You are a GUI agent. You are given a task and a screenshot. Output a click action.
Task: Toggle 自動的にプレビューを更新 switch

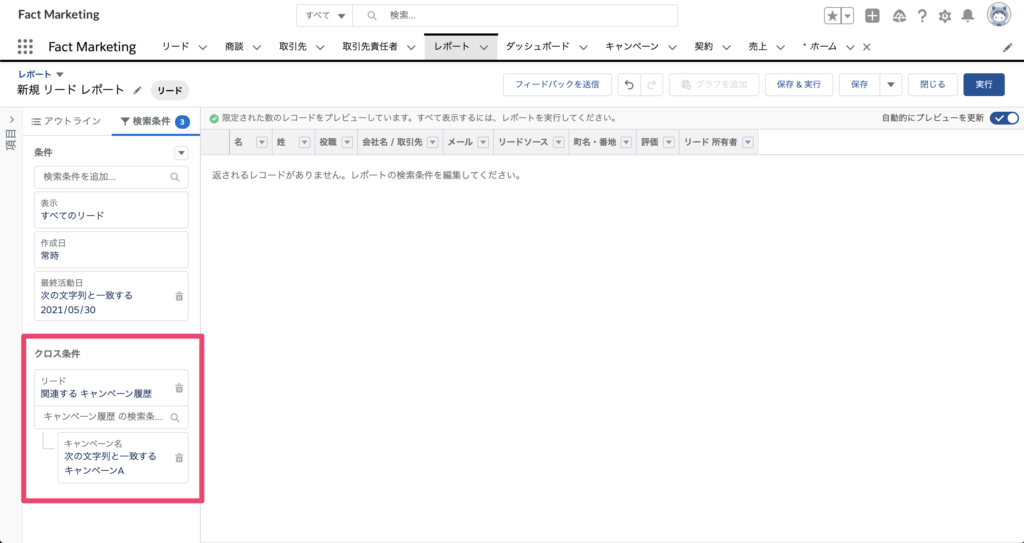click(1004, 118)
